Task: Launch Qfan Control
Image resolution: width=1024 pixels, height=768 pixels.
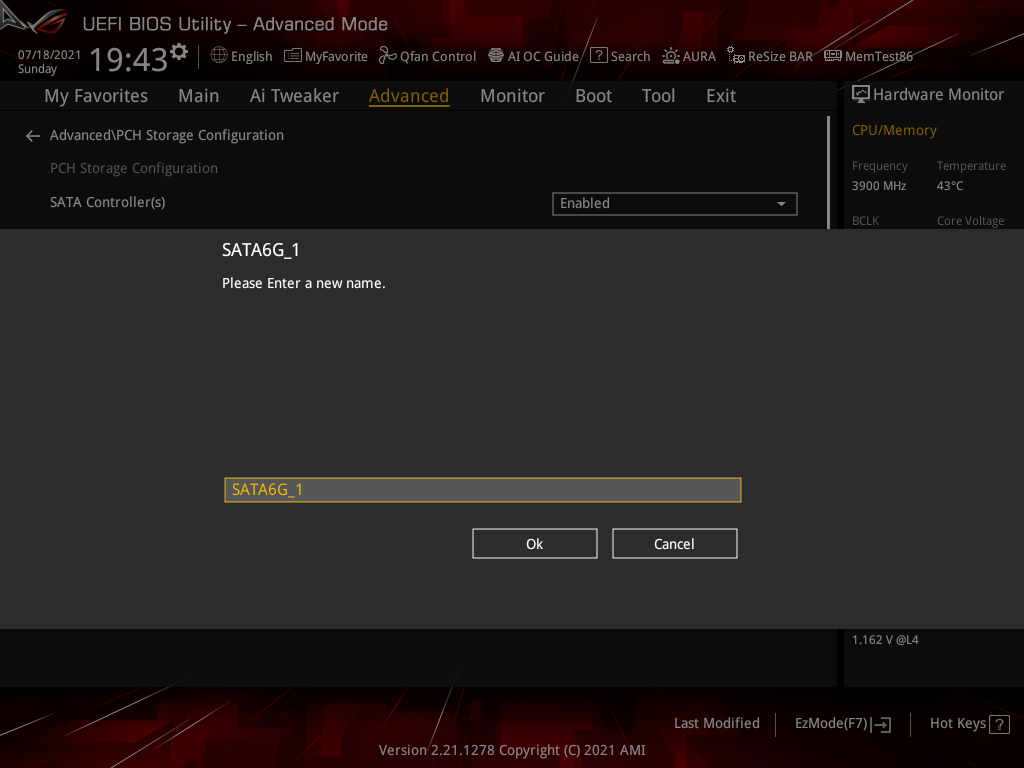Action: (427, 56)
